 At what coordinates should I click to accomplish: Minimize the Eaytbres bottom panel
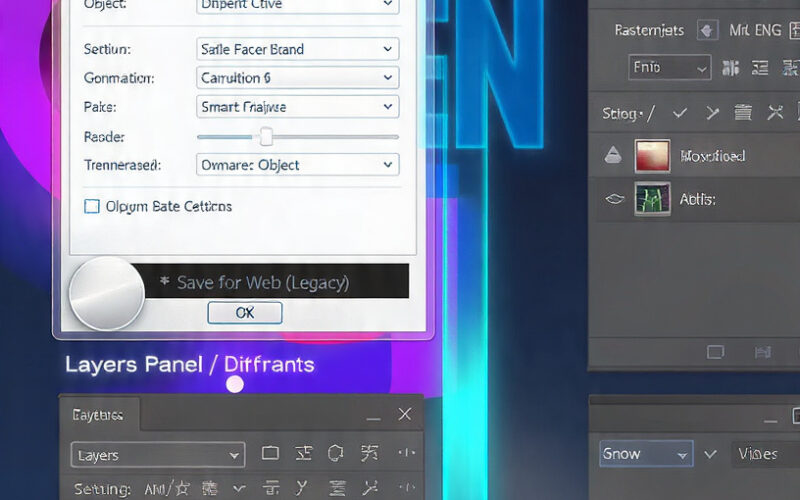click(x=373, y=417)
